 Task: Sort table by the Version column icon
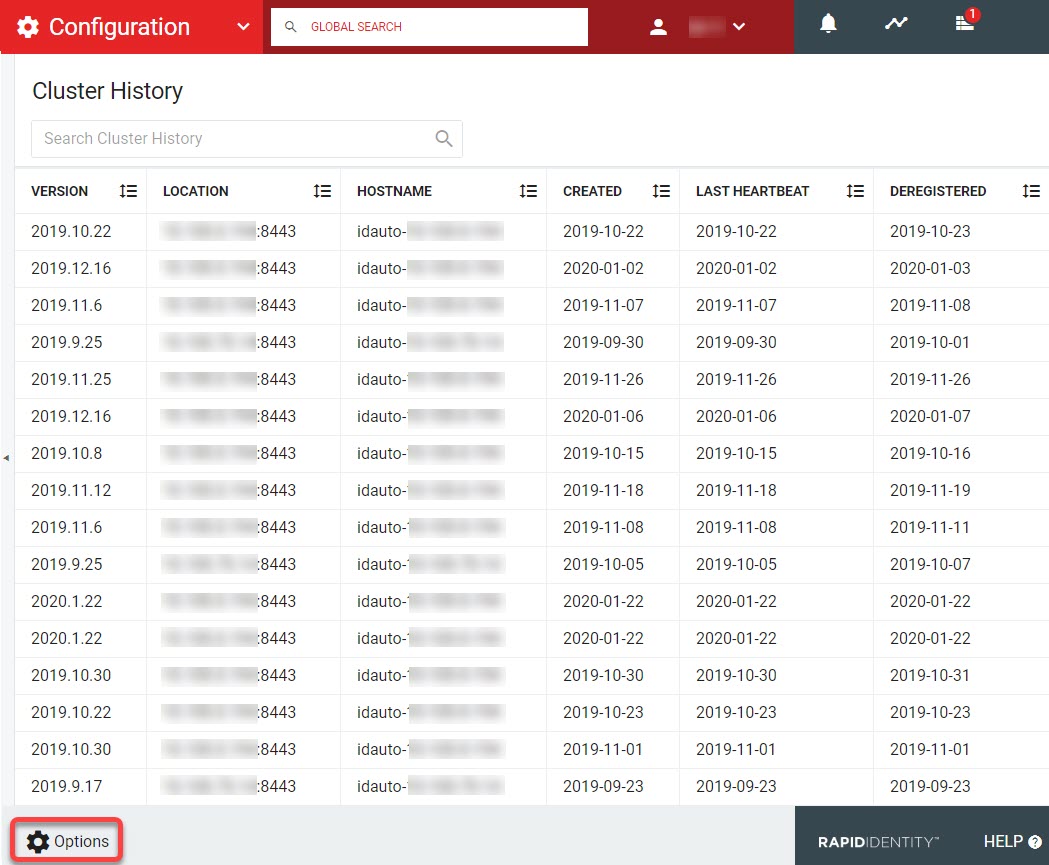pos(128,191)
